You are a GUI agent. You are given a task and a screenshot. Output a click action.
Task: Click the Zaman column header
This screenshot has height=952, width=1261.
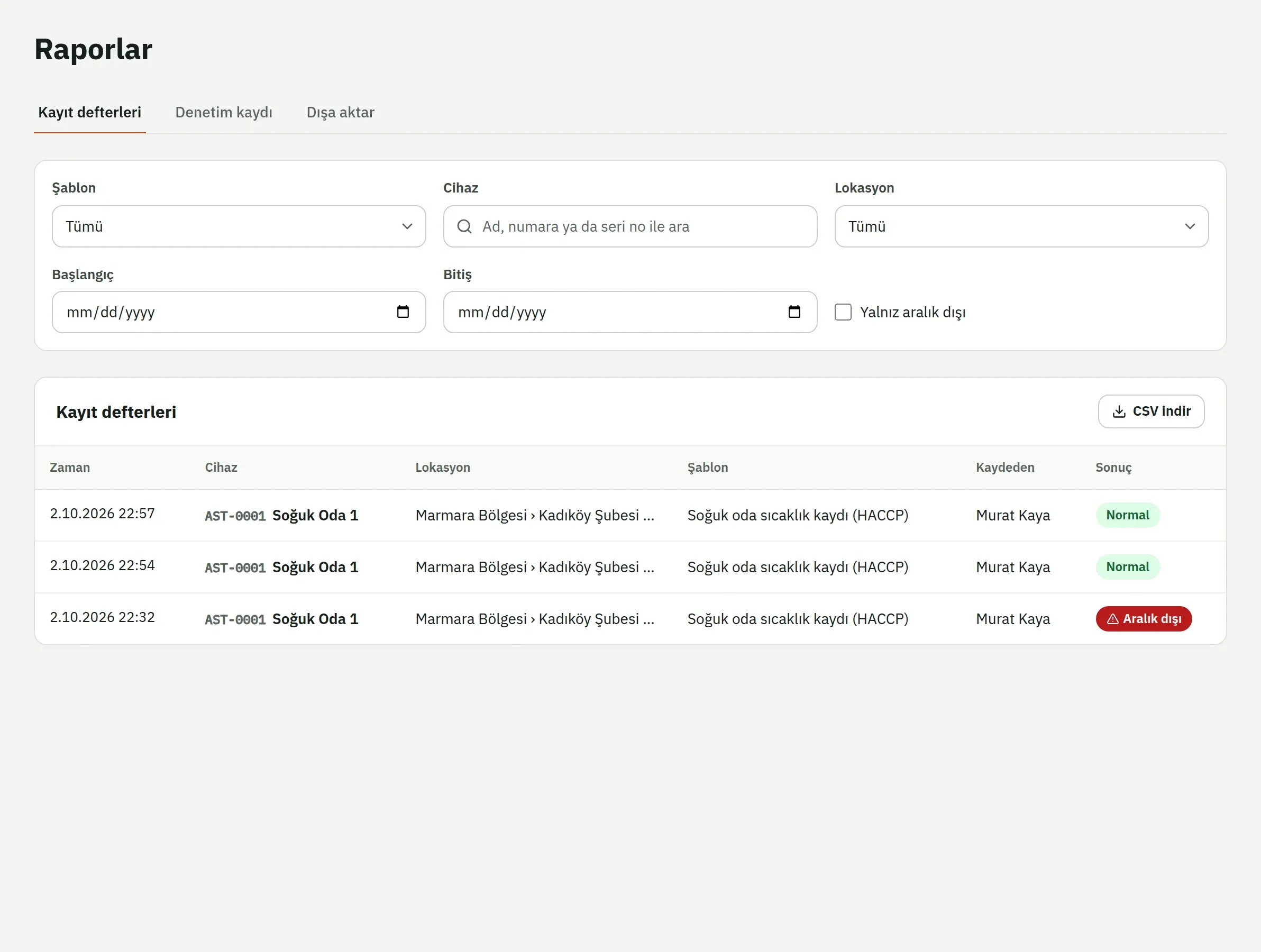tap(69, 468)
